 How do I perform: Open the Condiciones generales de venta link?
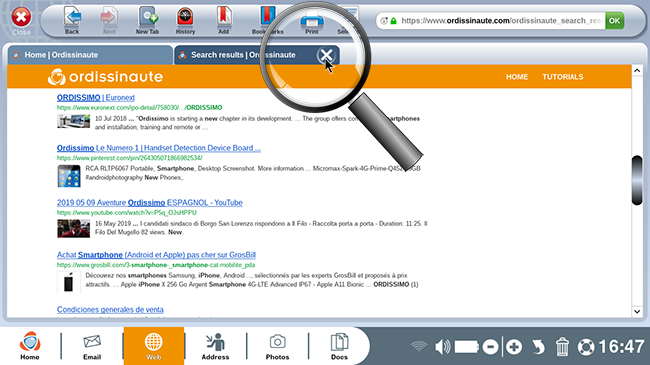pos(110,309)
